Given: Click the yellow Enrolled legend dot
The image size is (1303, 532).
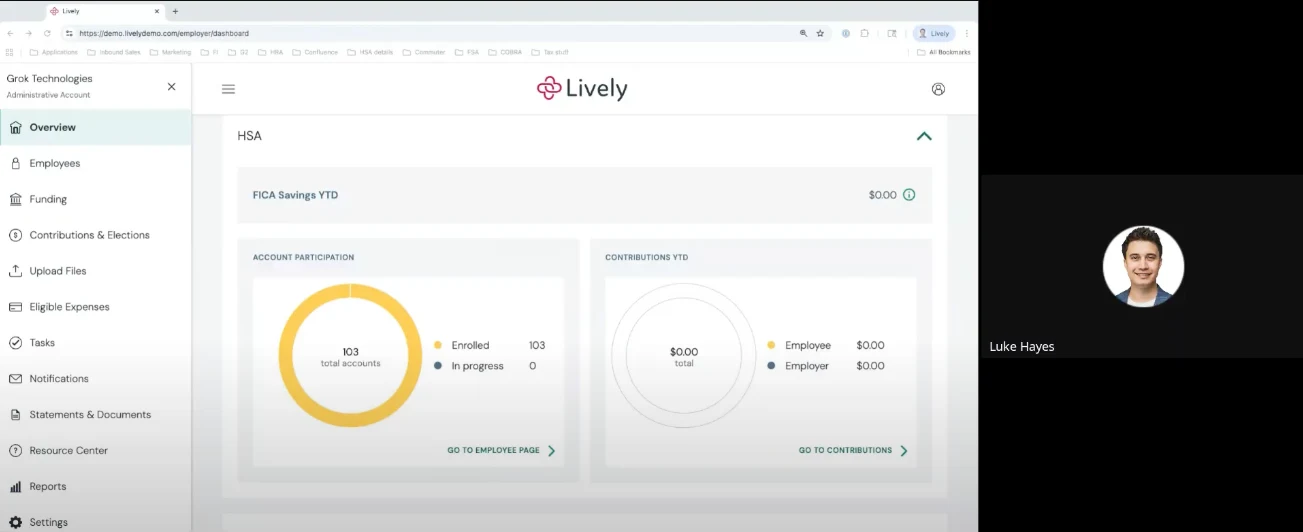Looking at the screenshot, I should (438, 345).
